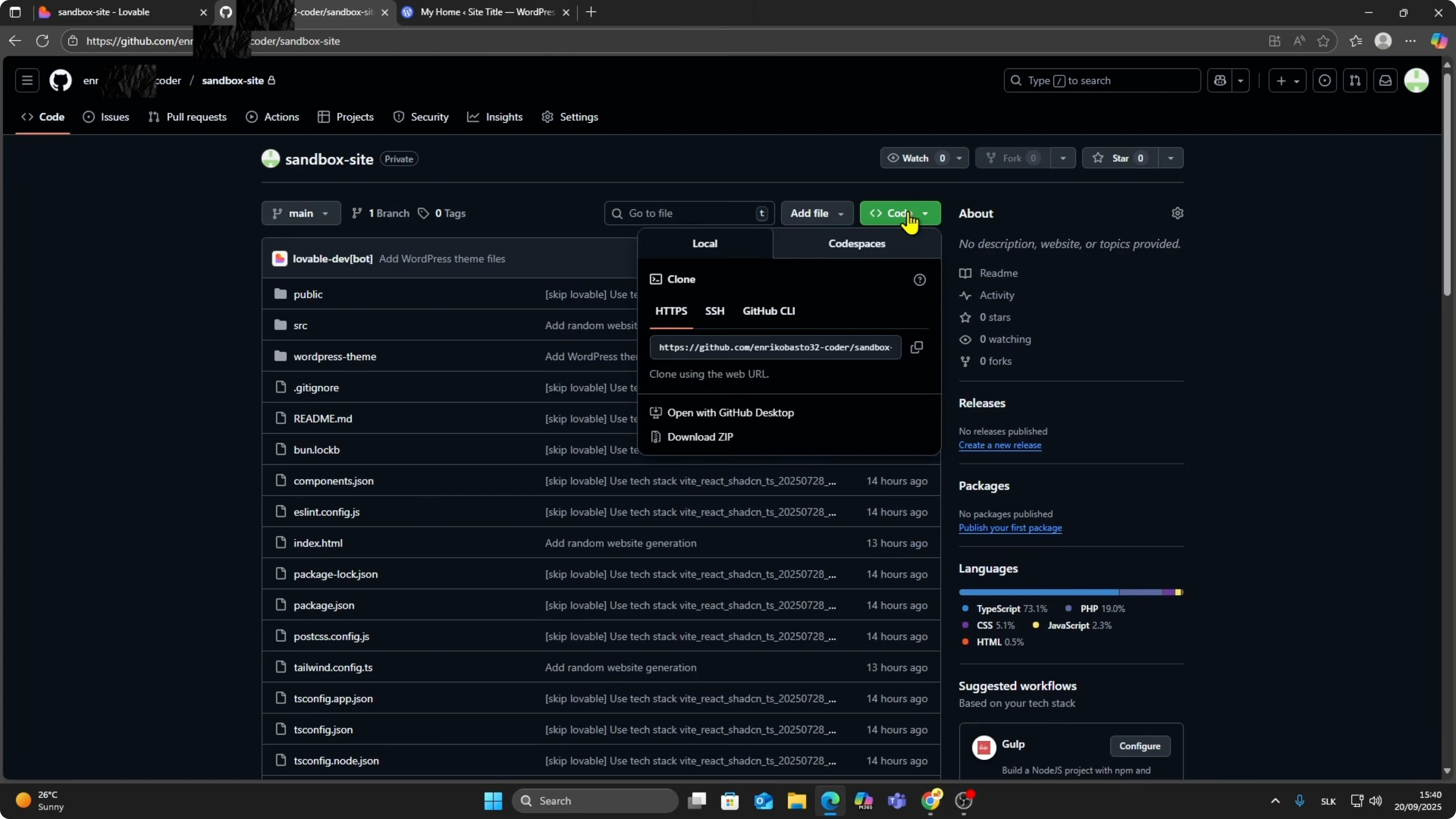Open the Pull requests repository tab
The image size is (1456, 819).
187,117
